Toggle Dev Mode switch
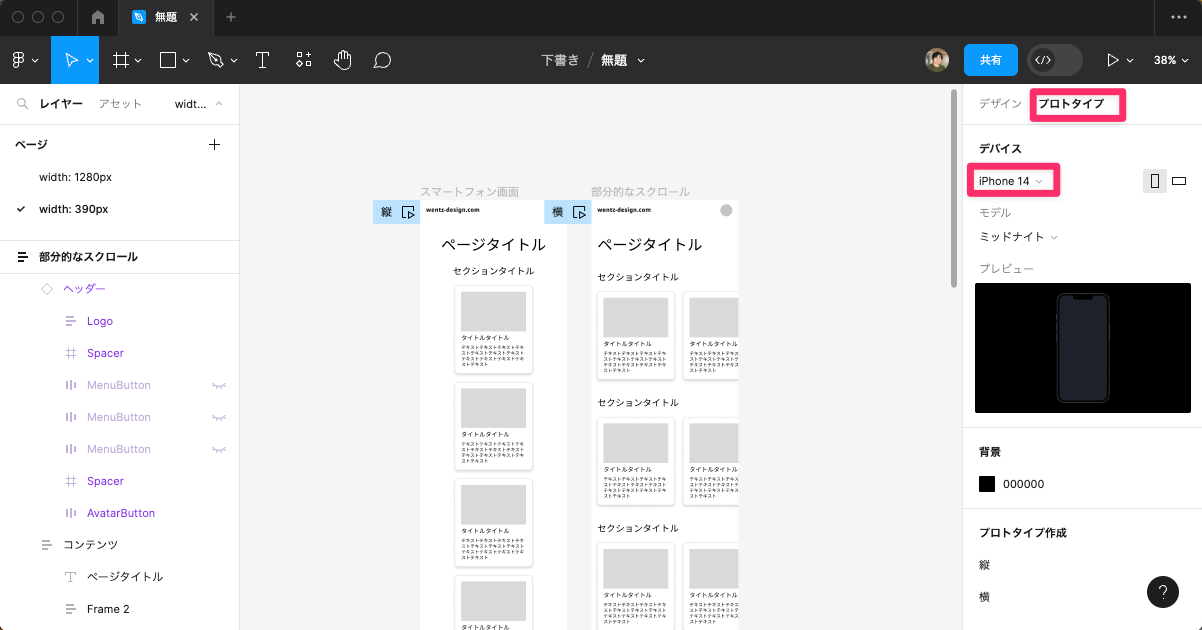1202x630 pixels. pos(1055,60)
